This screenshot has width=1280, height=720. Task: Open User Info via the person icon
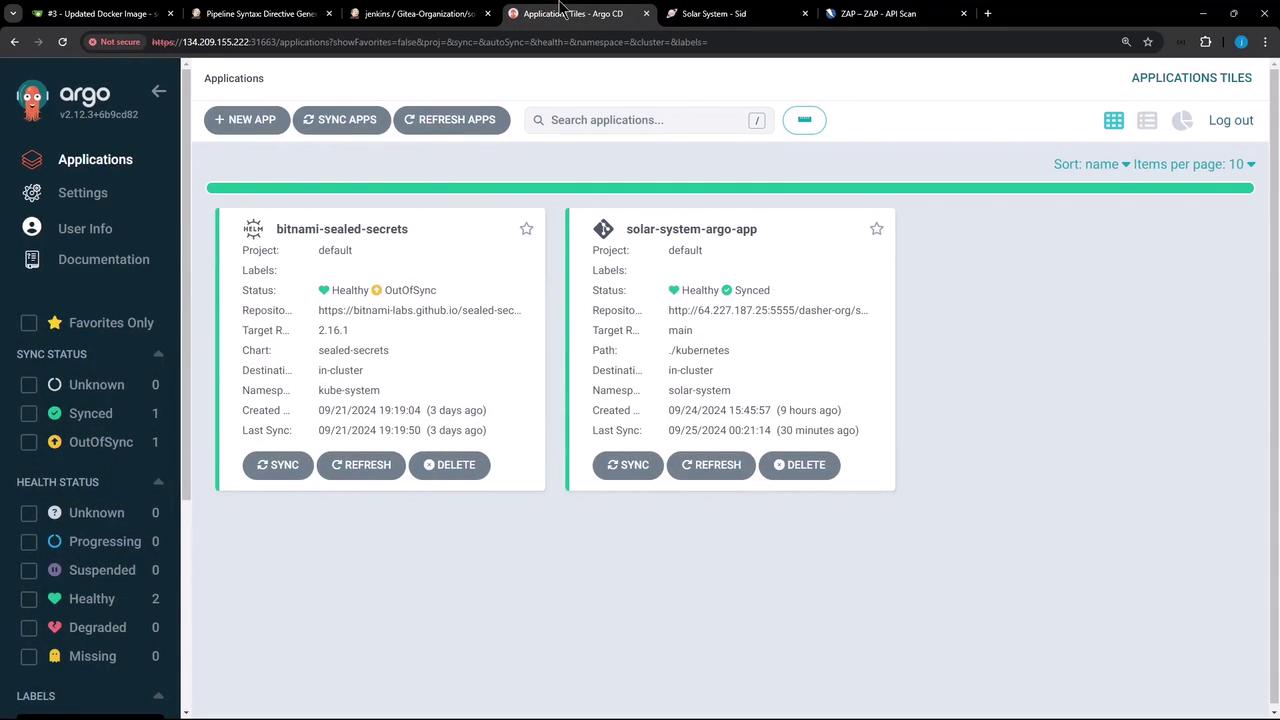(x=32, y=228)
